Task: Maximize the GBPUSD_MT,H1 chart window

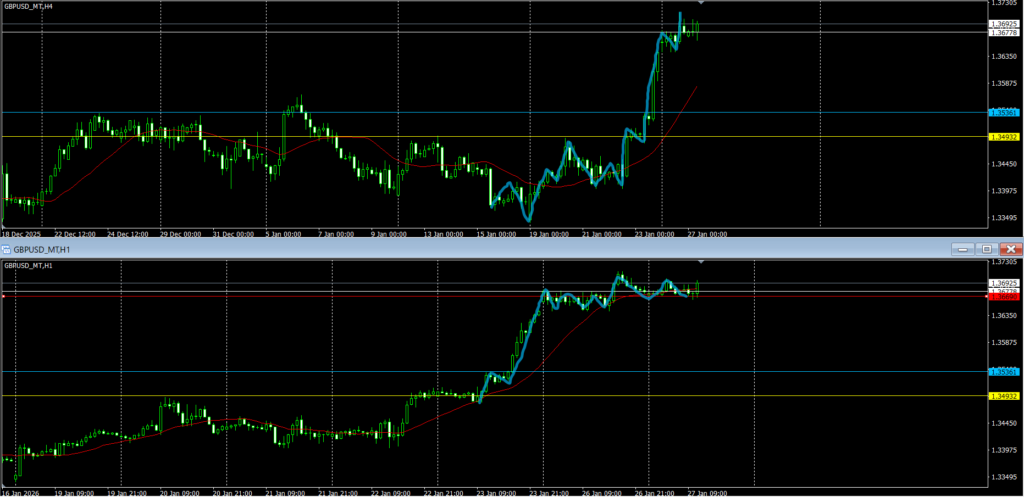Action: pyautogui.click(x=986, y=248)
